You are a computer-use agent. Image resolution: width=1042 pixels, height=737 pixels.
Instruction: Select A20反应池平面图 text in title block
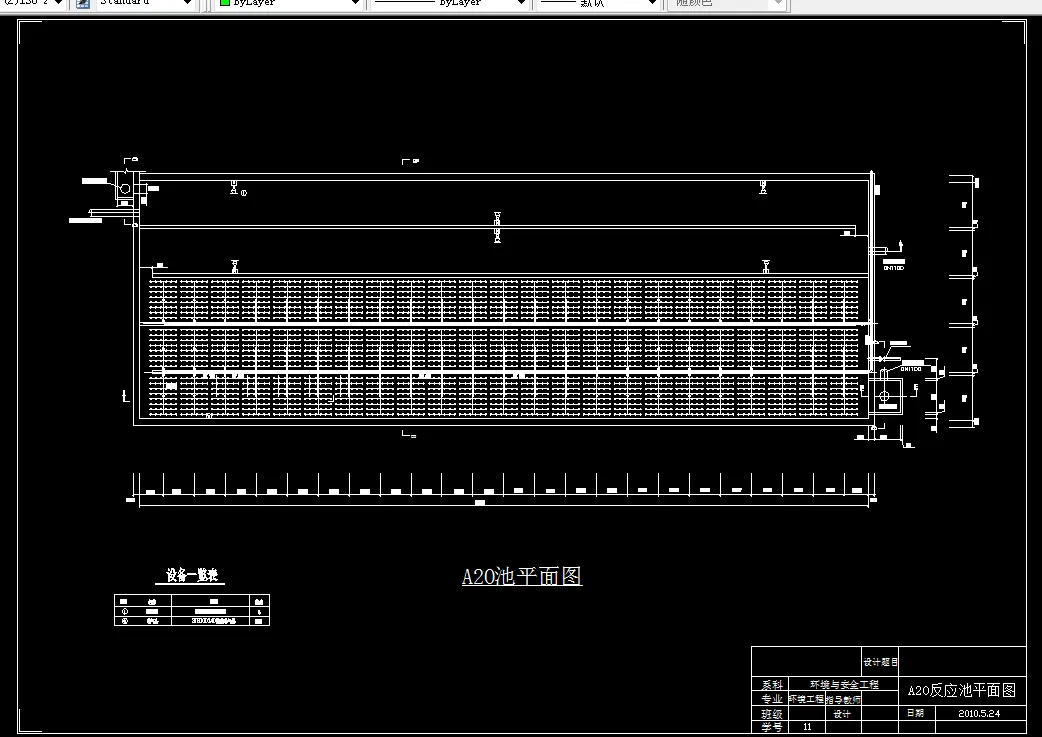961,691
